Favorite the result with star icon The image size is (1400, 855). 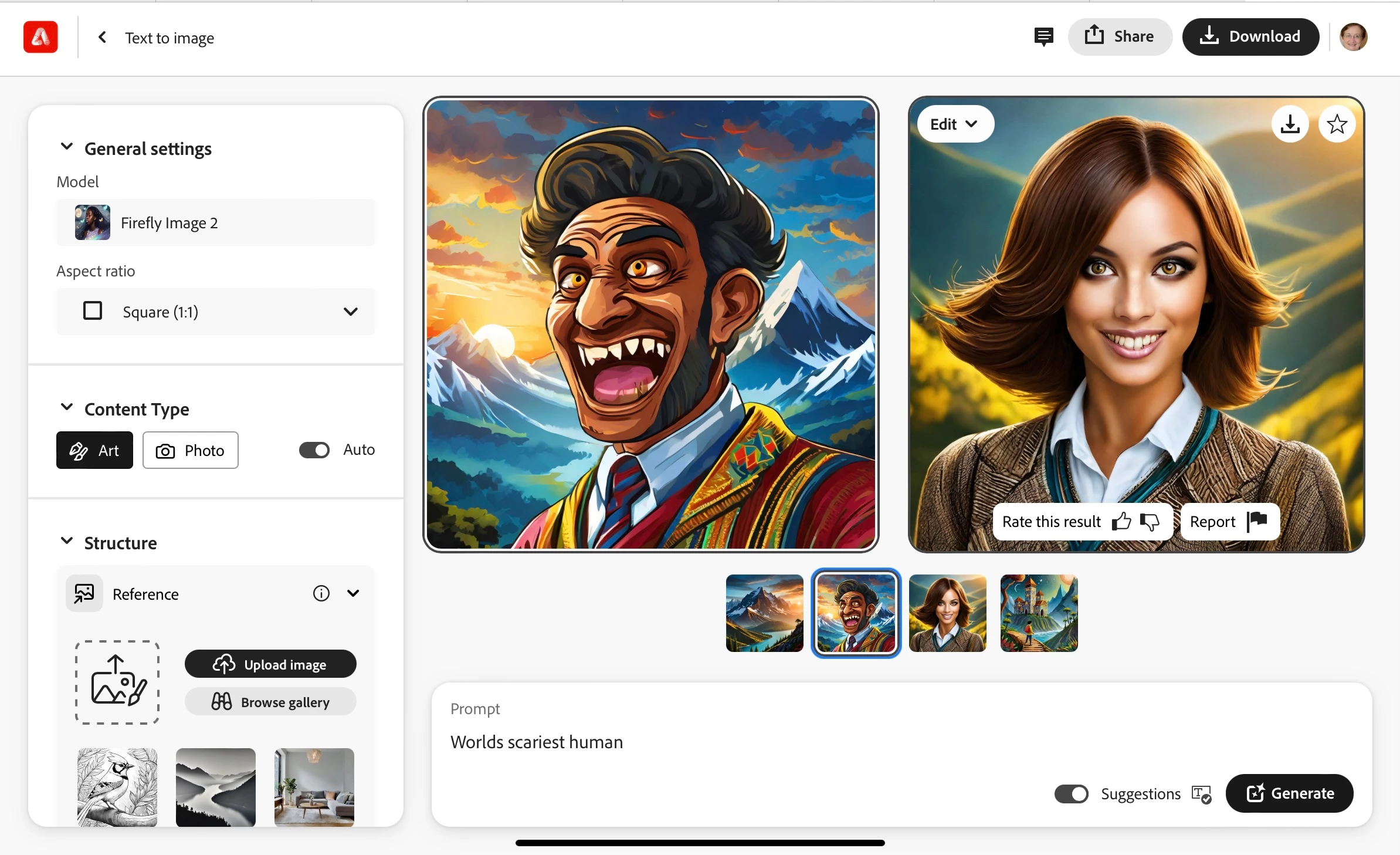click(1337, 124)
